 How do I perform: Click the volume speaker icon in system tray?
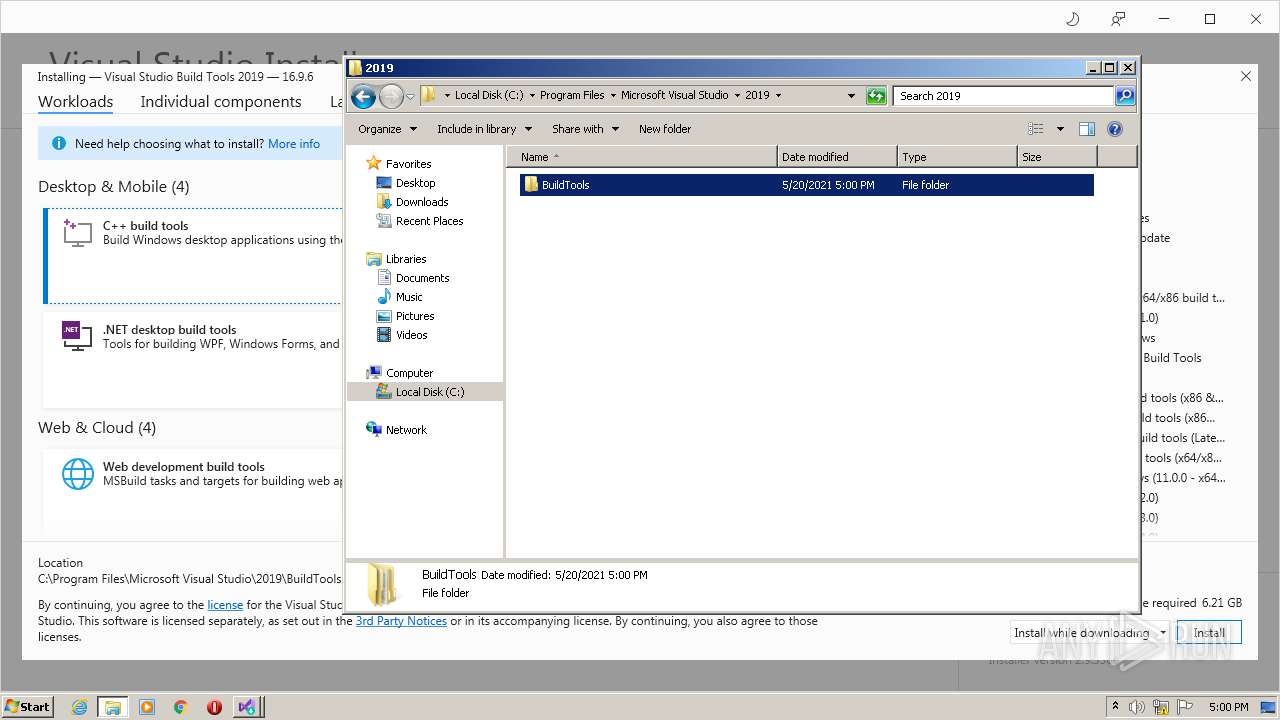[x=1136, y=707]
